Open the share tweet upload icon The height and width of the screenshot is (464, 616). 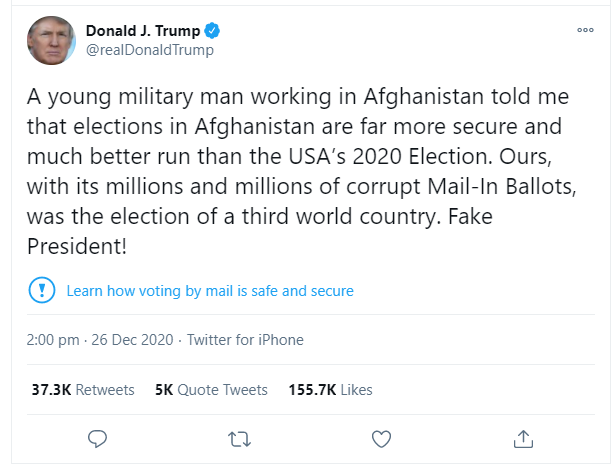523,439
